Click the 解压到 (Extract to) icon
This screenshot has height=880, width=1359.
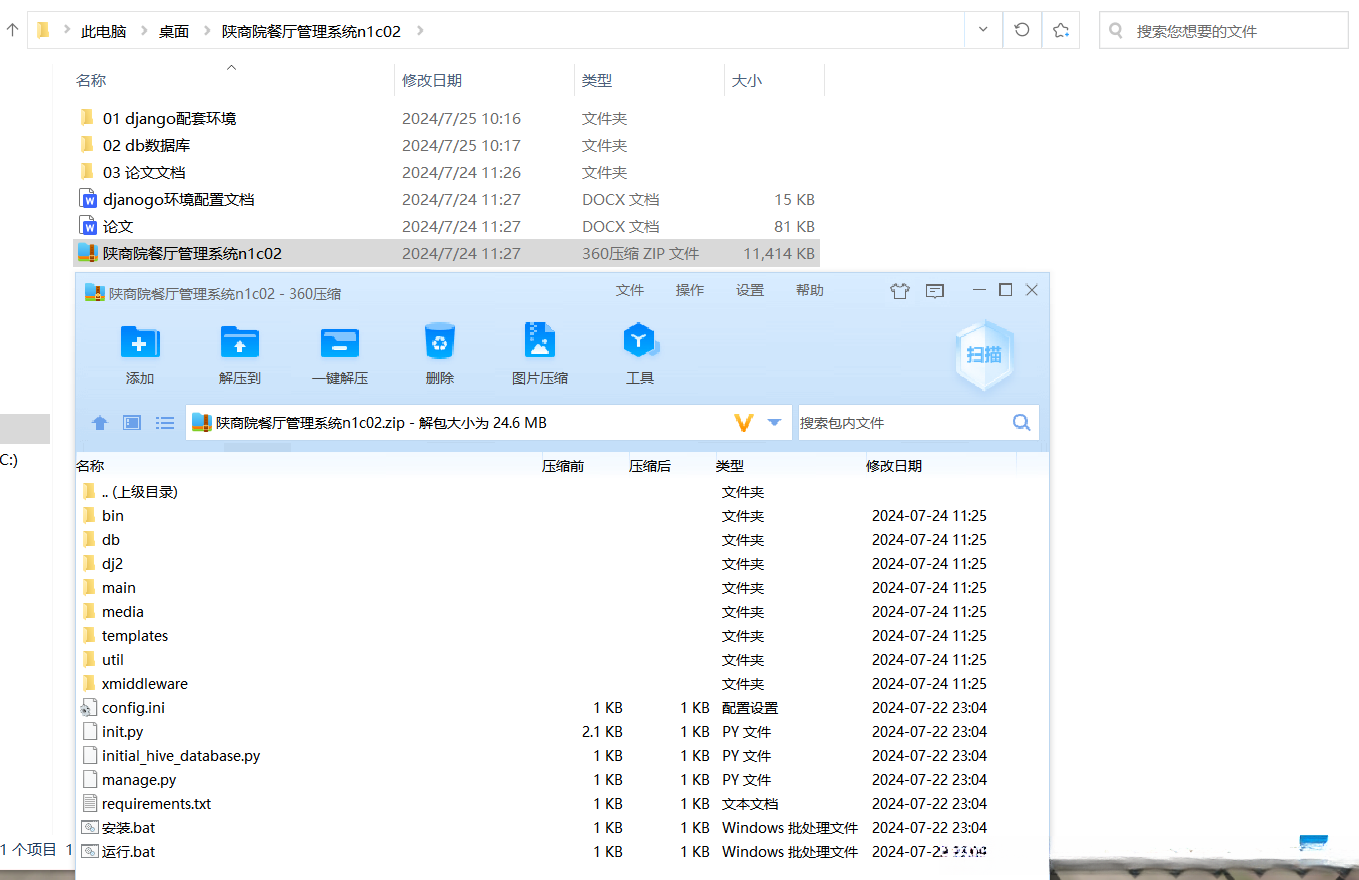click(x=240, y=343)
